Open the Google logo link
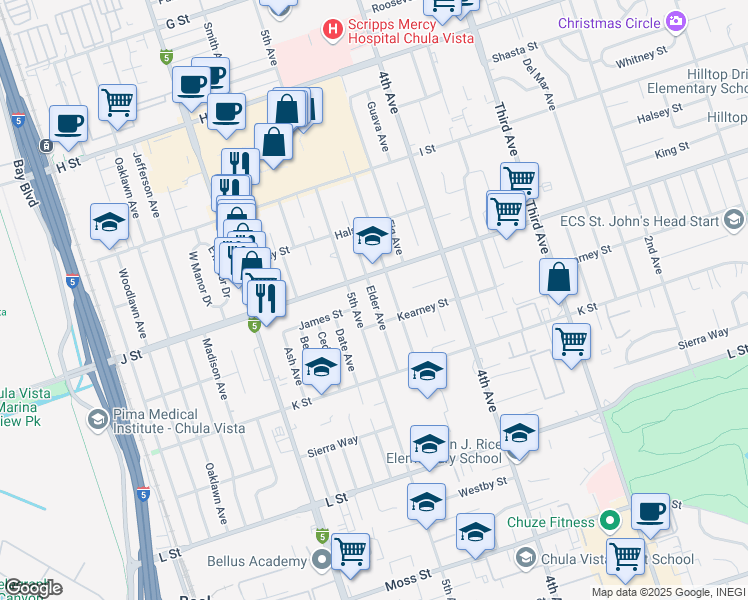This screenshot has width=748, height=600. [32, 588]
